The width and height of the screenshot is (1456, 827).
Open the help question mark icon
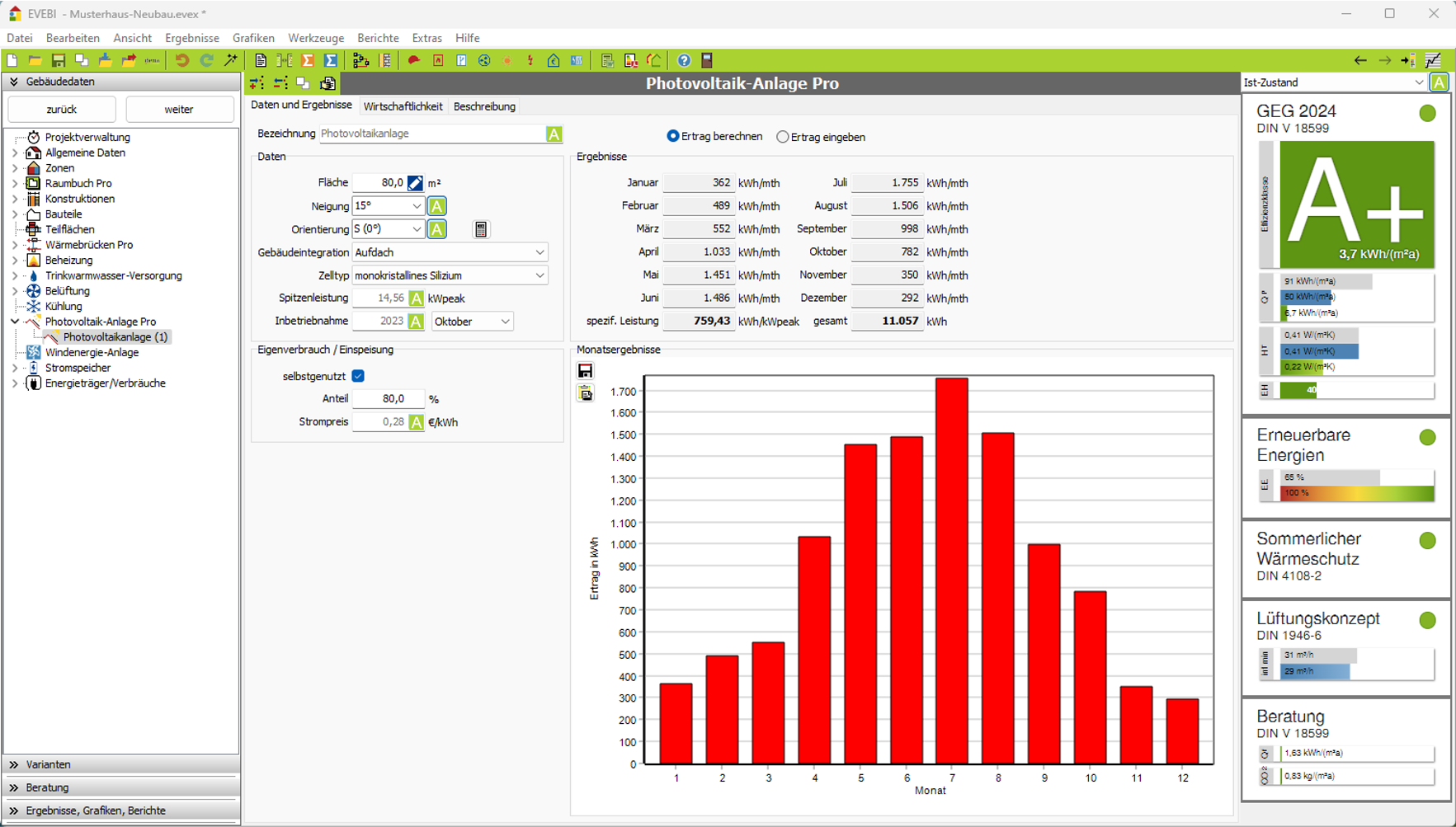(684, 60)
